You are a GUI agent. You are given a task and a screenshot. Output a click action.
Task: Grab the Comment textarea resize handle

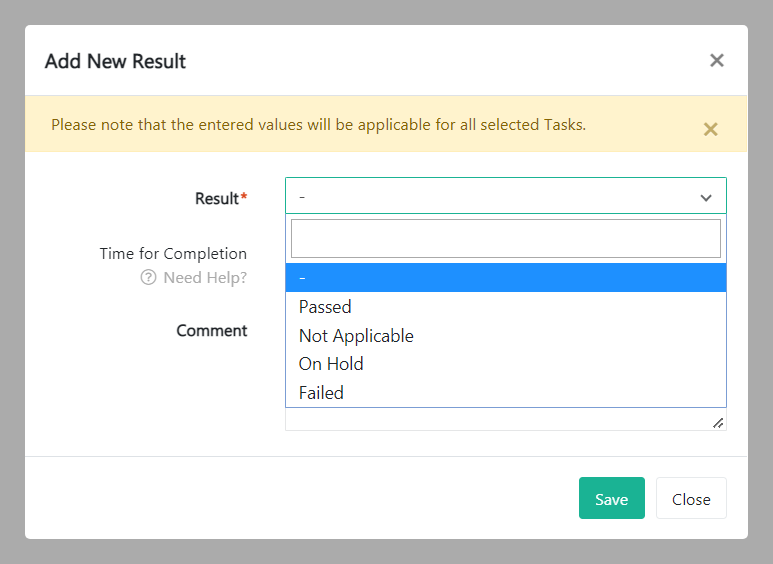[718, 423]
